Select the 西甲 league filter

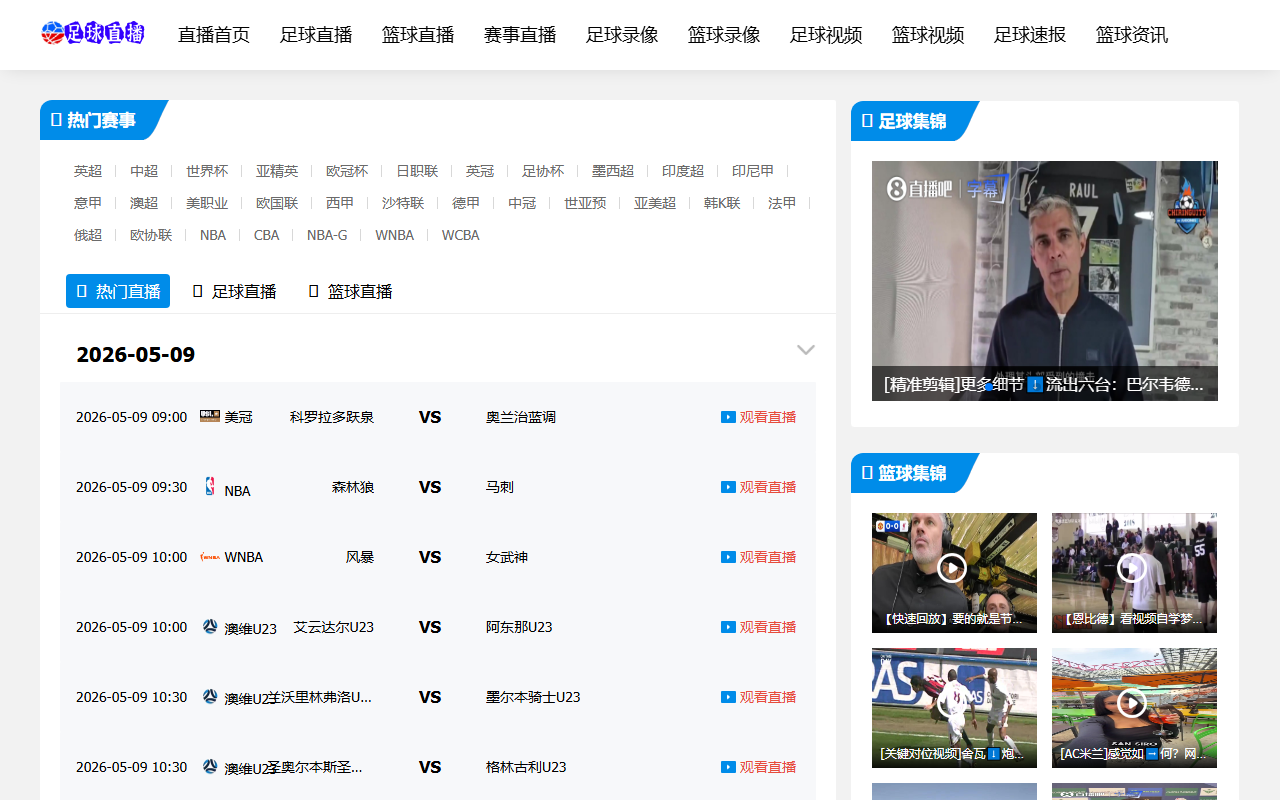pyautogui.click(x=340, y=203)
